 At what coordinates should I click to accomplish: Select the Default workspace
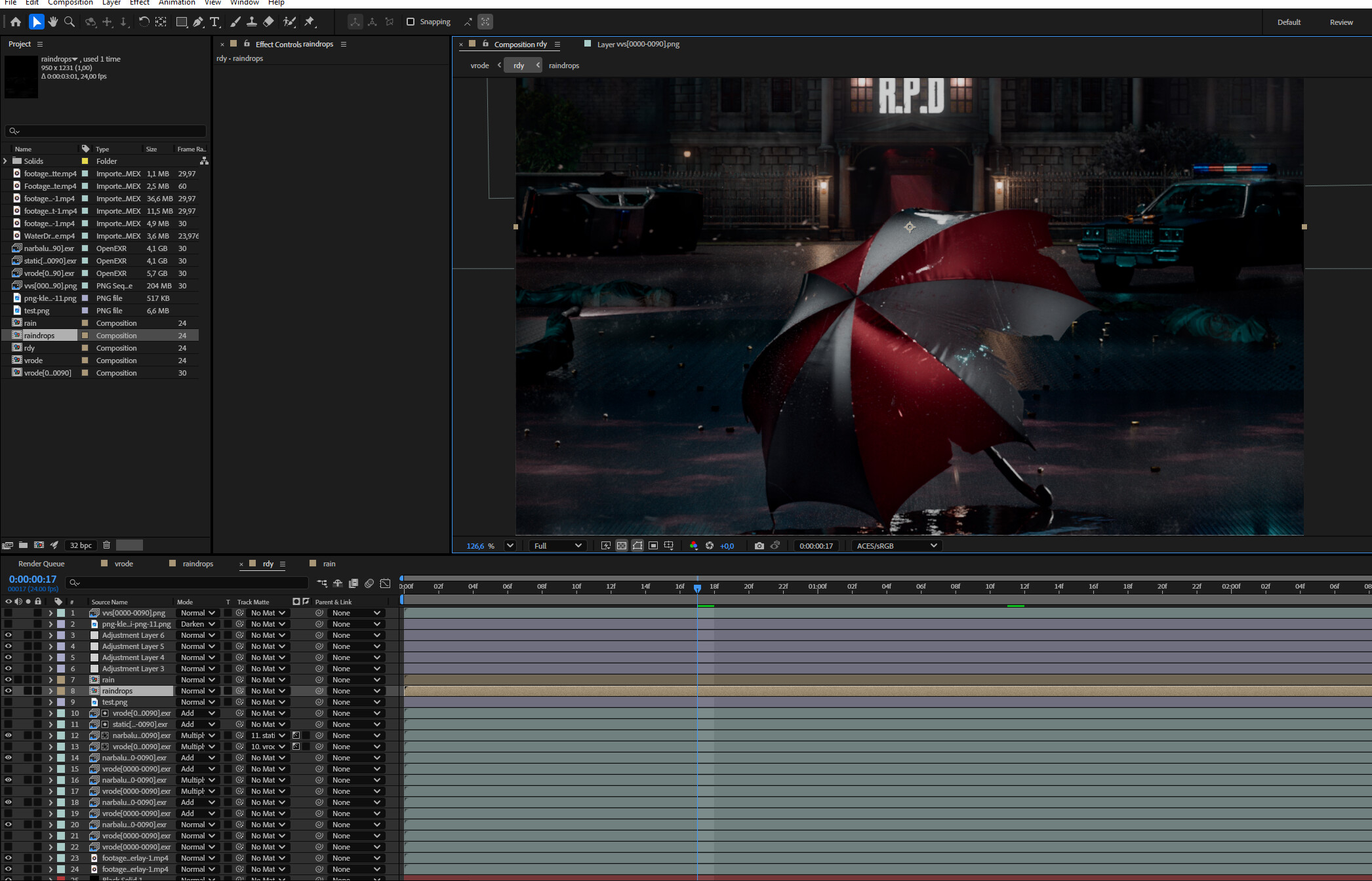1289,22
